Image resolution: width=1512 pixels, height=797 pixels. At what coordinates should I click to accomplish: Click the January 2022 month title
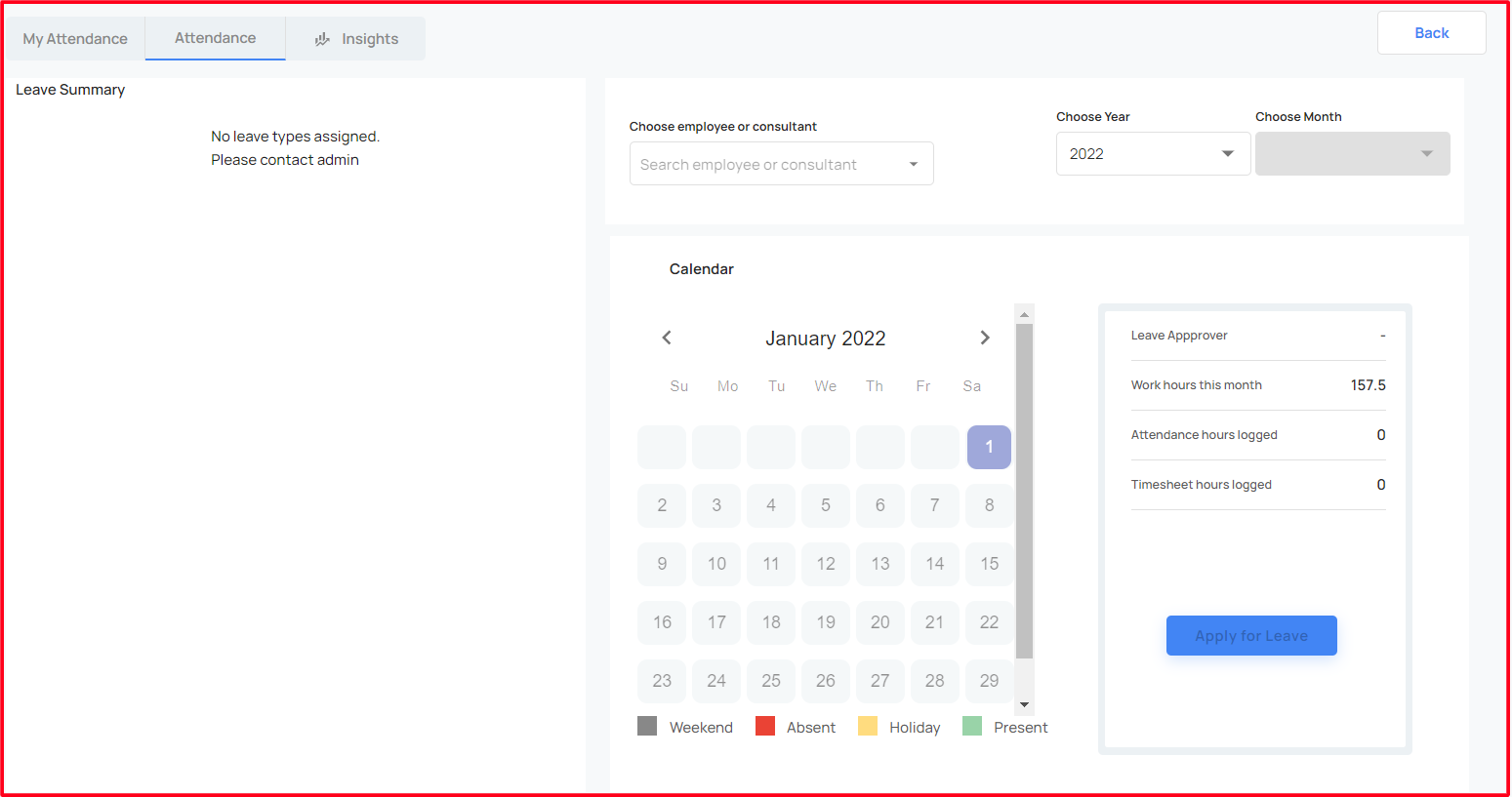(x=826, y=339)
